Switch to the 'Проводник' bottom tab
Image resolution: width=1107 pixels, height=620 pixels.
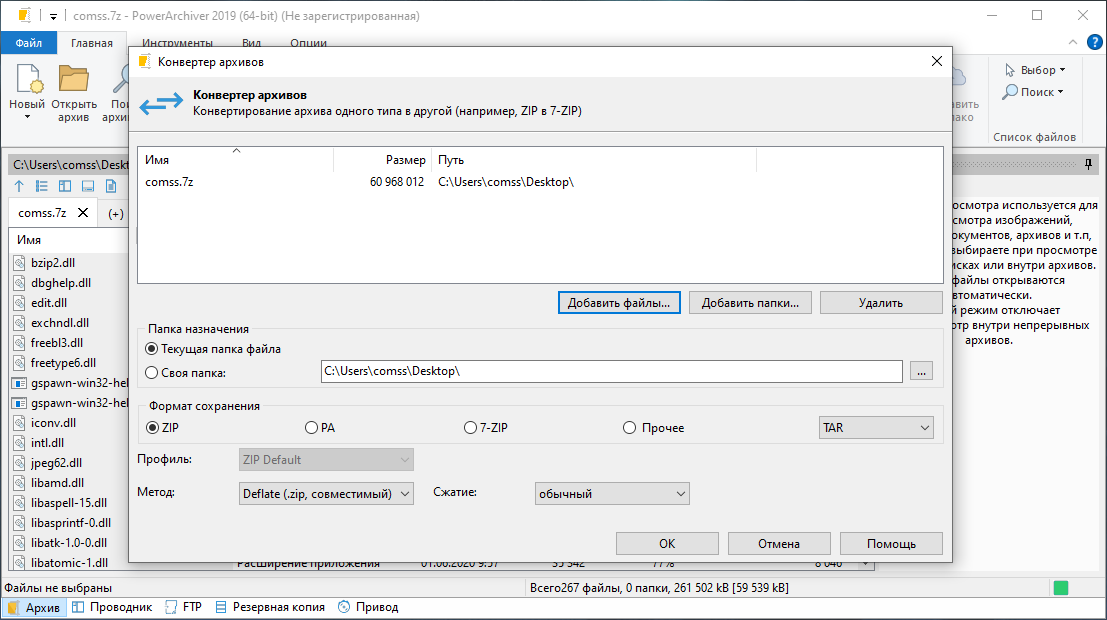(112, 607)
